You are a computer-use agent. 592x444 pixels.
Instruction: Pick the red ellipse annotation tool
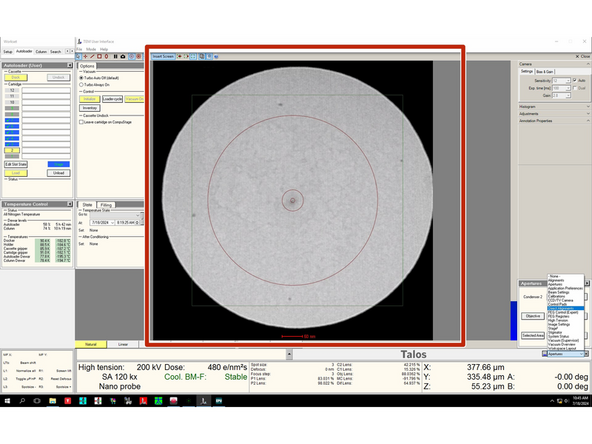click(106, 56)
